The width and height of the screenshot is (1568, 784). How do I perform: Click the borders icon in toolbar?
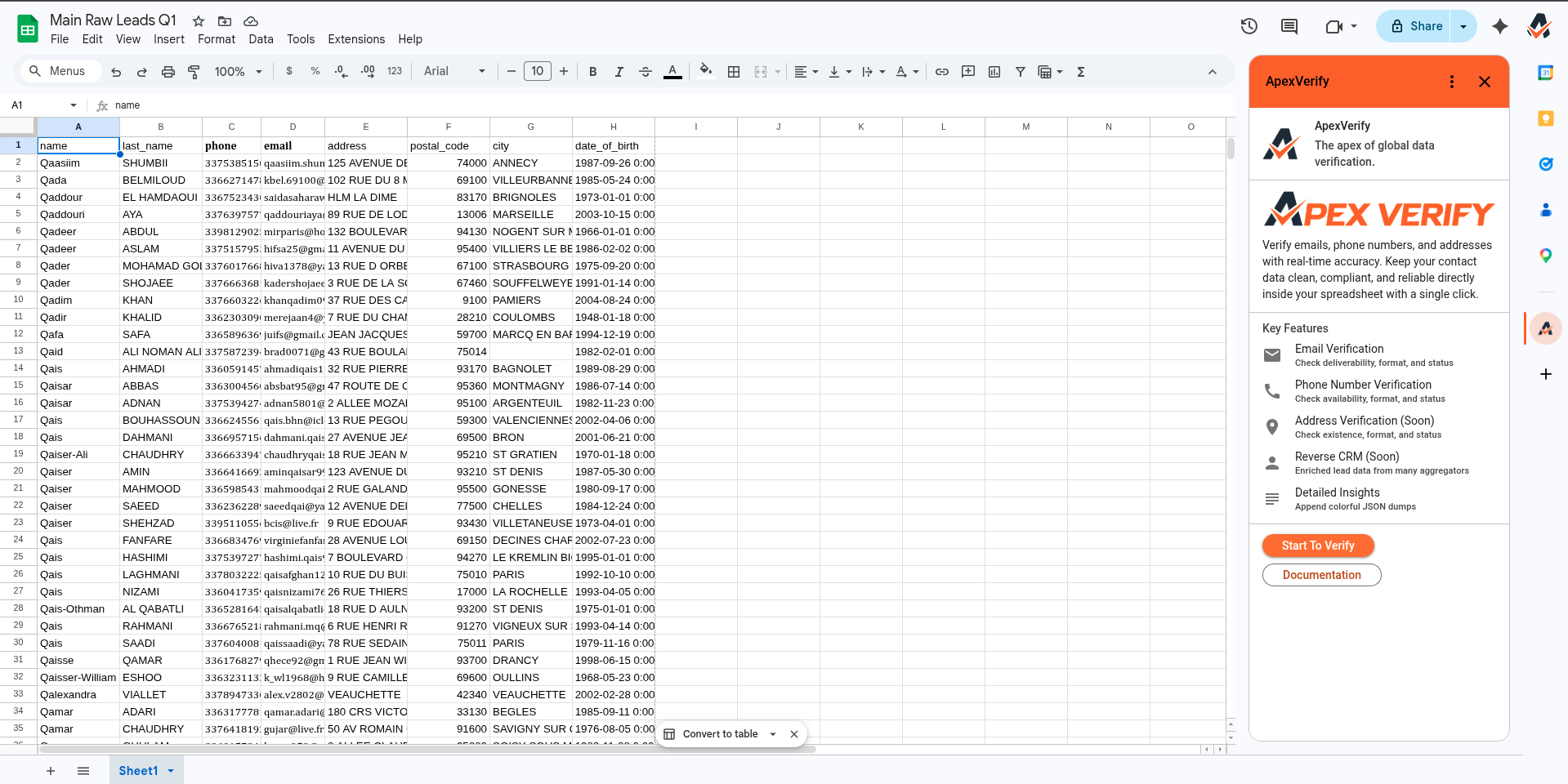click(734, 72)
